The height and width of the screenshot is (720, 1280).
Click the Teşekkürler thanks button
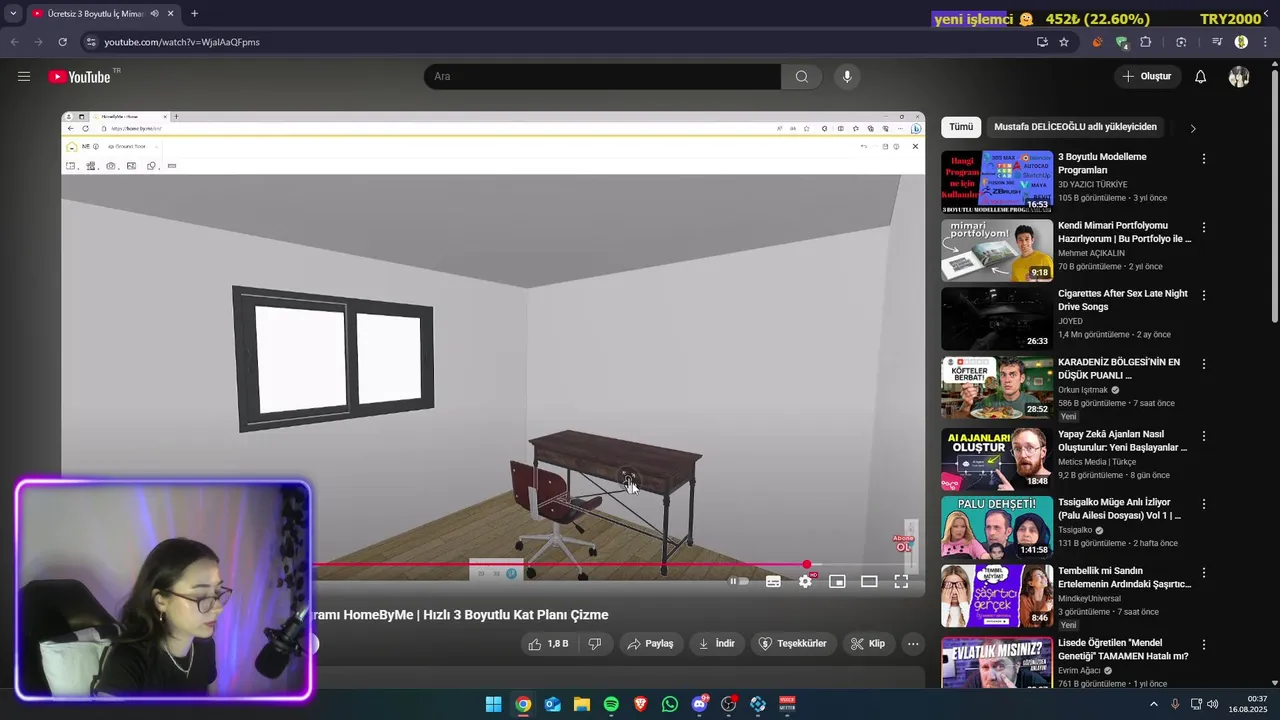pyautogui.click(x=793, y=644)
